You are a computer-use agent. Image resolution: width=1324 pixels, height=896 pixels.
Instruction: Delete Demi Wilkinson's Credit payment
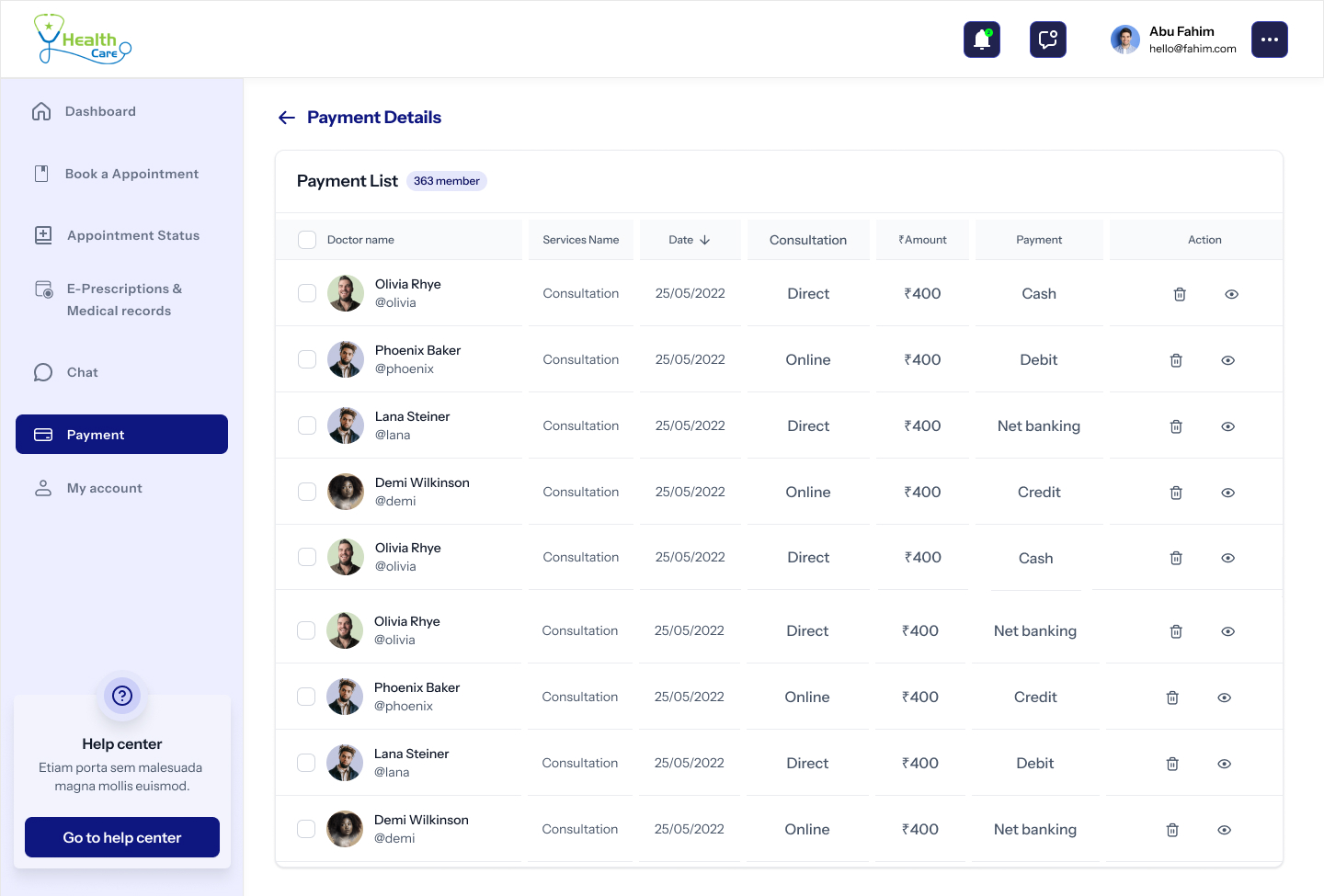(x=1176, y=493)
